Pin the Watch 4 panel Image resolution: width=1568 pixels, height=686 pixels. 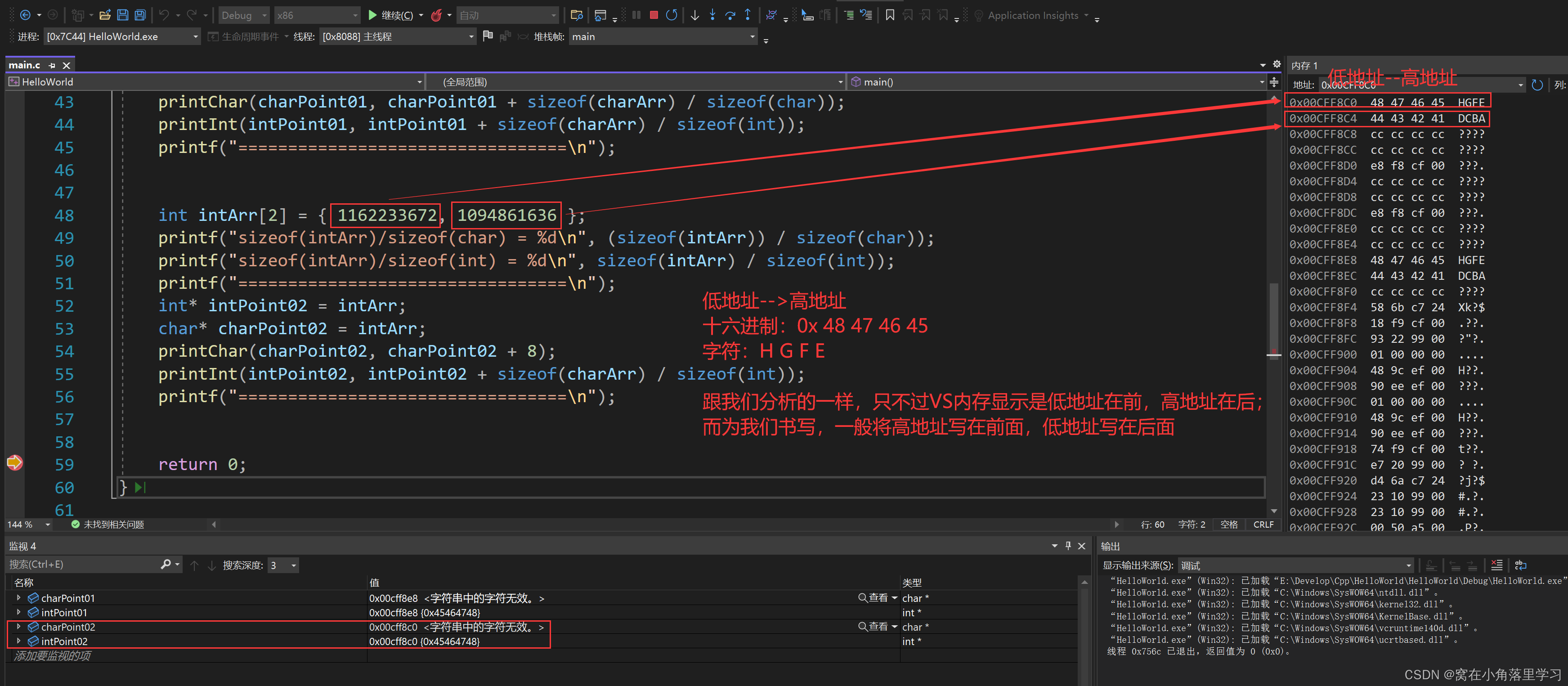click(1068, 546)
